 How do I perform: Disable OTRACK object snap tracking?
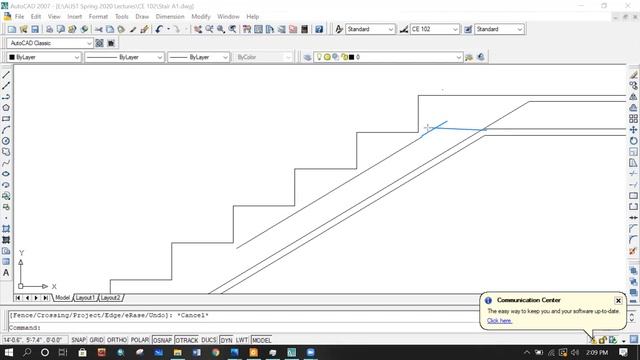click(187, 340)
